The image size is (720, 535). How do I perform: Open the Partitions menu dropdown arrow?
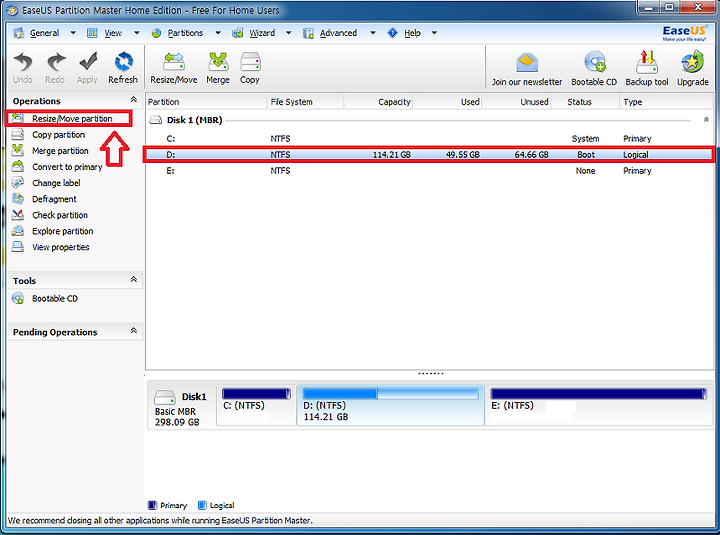[218, 33]
